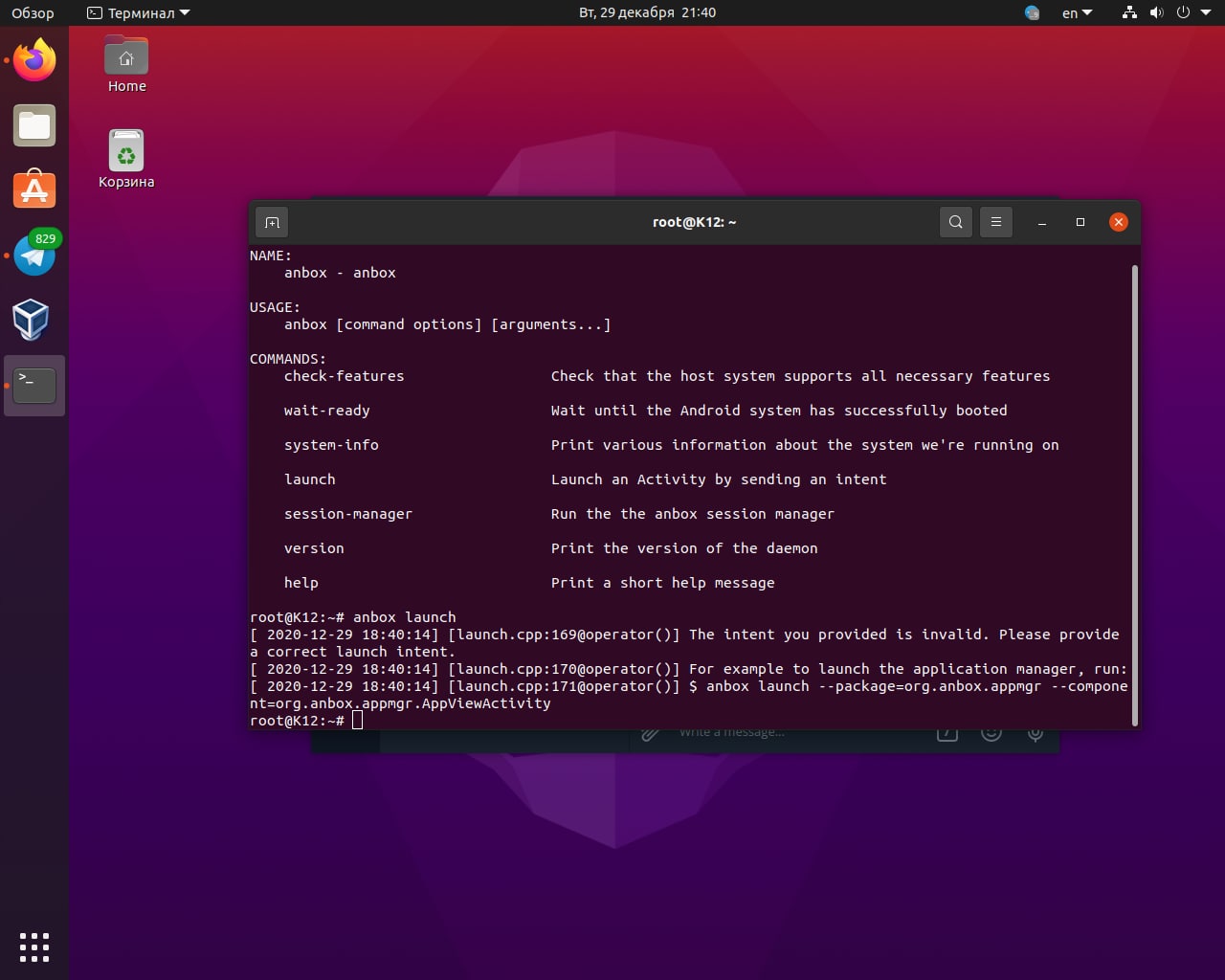Screen dimensions: 1225x980
Task: Click the Telegram microphone icon
Action: (1035, 734)
